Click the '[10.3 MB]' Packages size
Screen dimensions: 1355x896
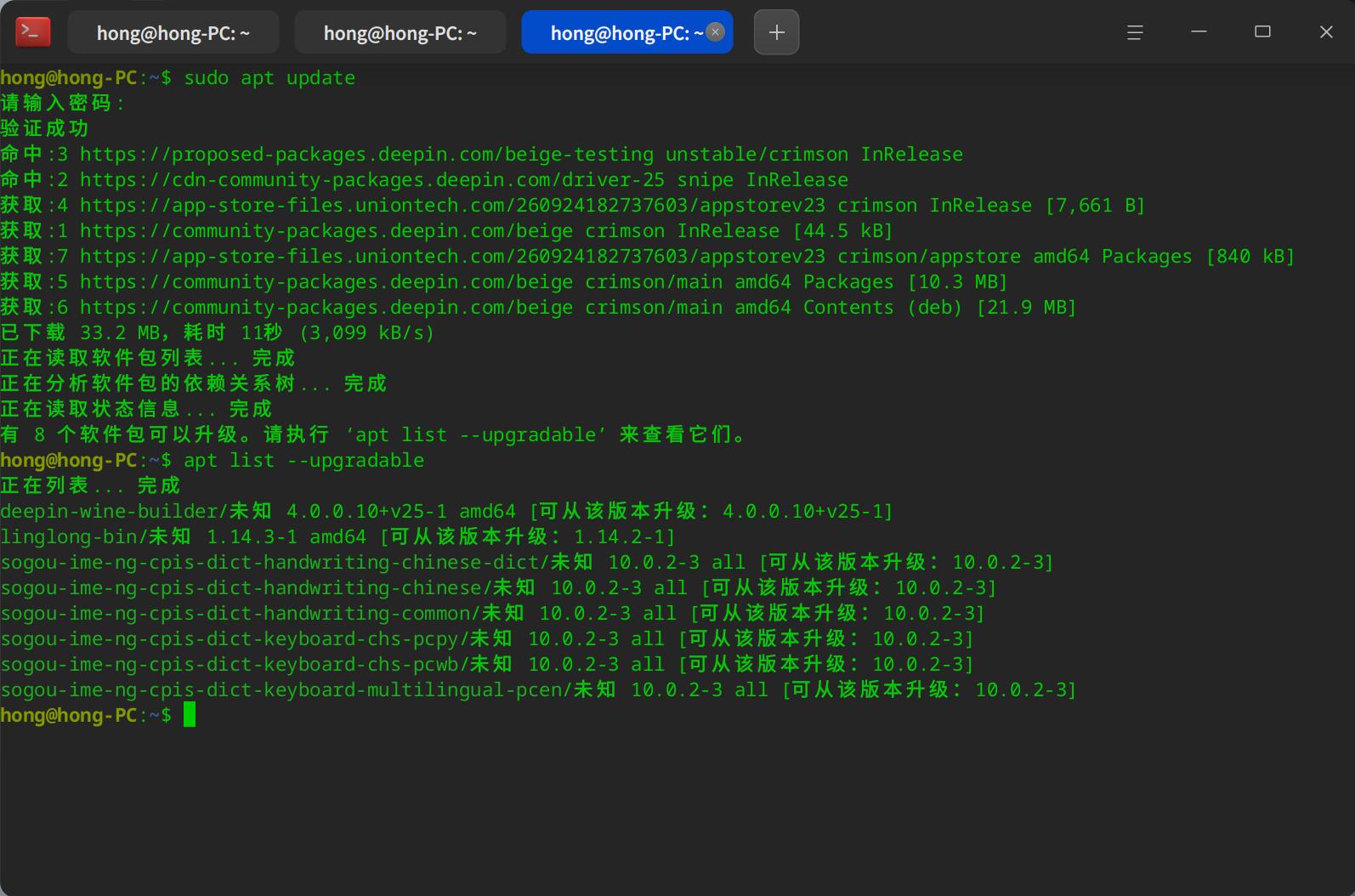[x=957, y=281]
